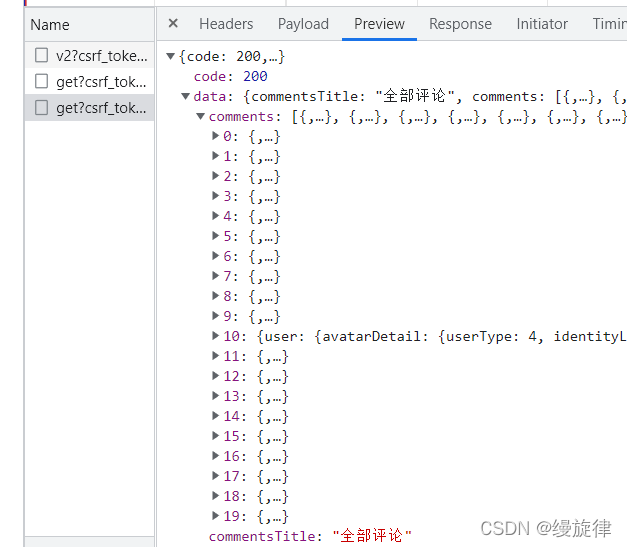Expand comment item 0
The height and width of the screenshot is (547, 627).
(x=216, y=136)
